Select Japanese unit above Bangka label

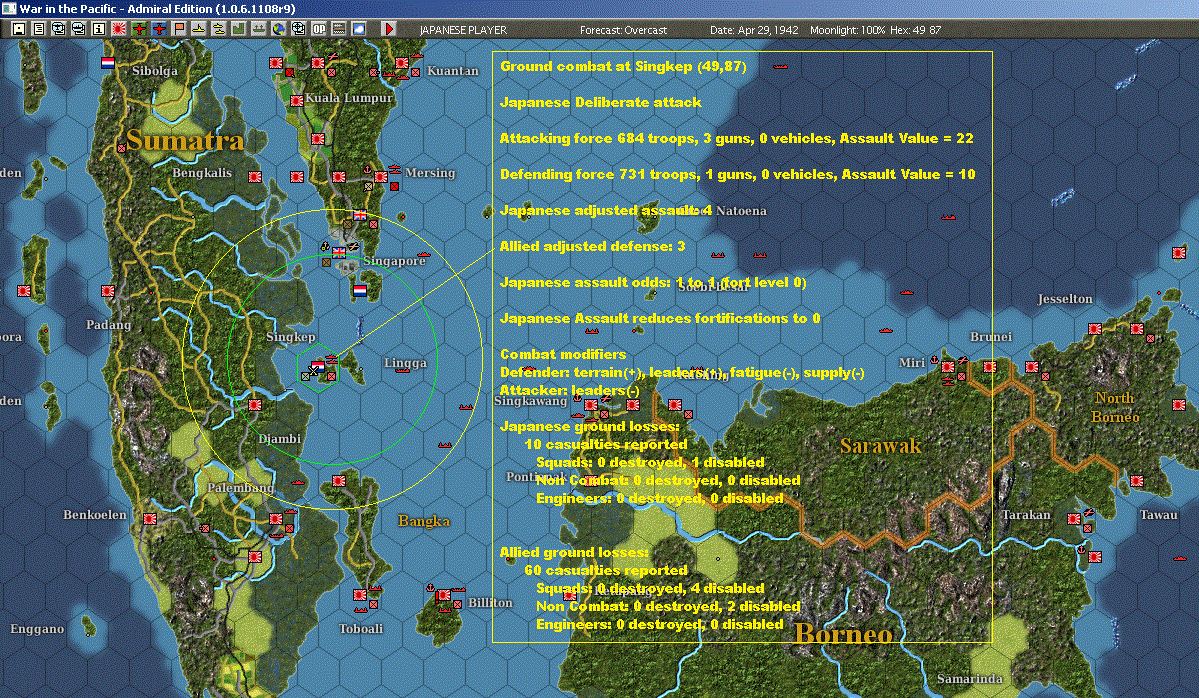(x=339, y=481)
